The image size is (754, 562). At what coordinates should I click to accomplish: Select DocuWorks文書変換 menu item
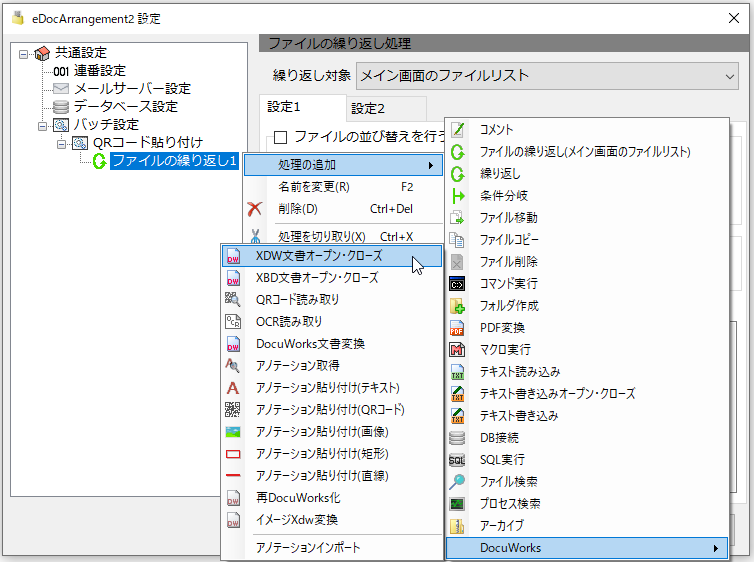(x=332, y=344)
